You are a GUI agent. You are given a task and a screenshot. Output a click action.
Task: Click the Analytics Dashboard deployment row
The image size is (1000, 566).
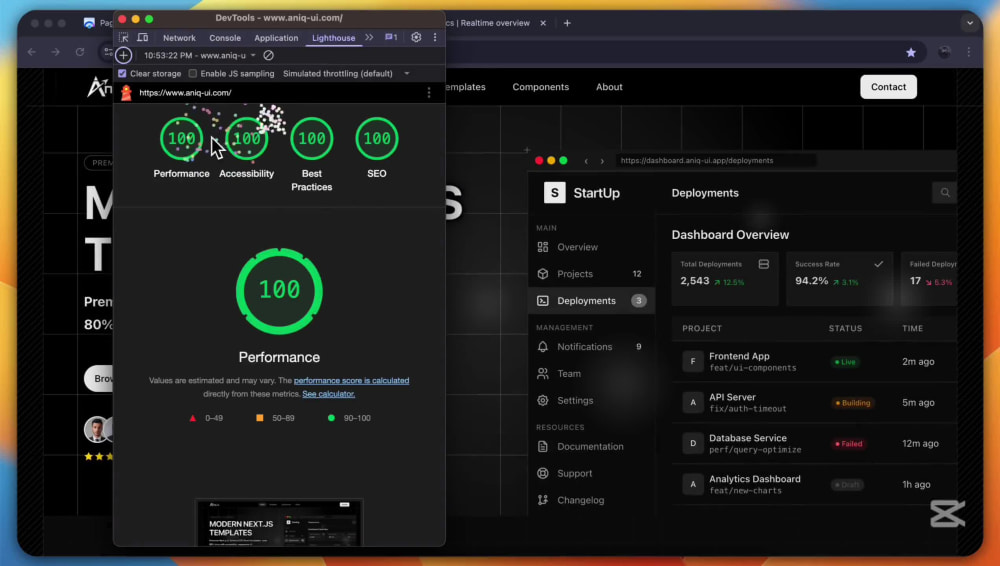coord(814,484)
